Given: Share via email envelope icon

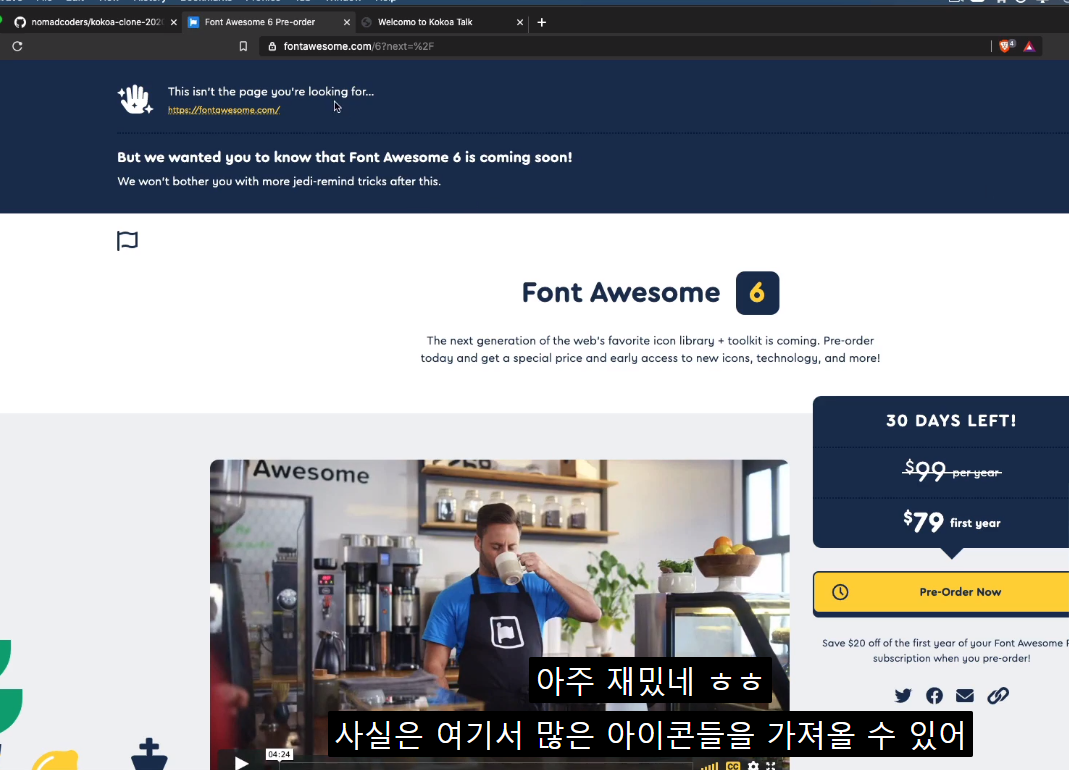Looking at the screenshot, I should click(x=965, y=696).
